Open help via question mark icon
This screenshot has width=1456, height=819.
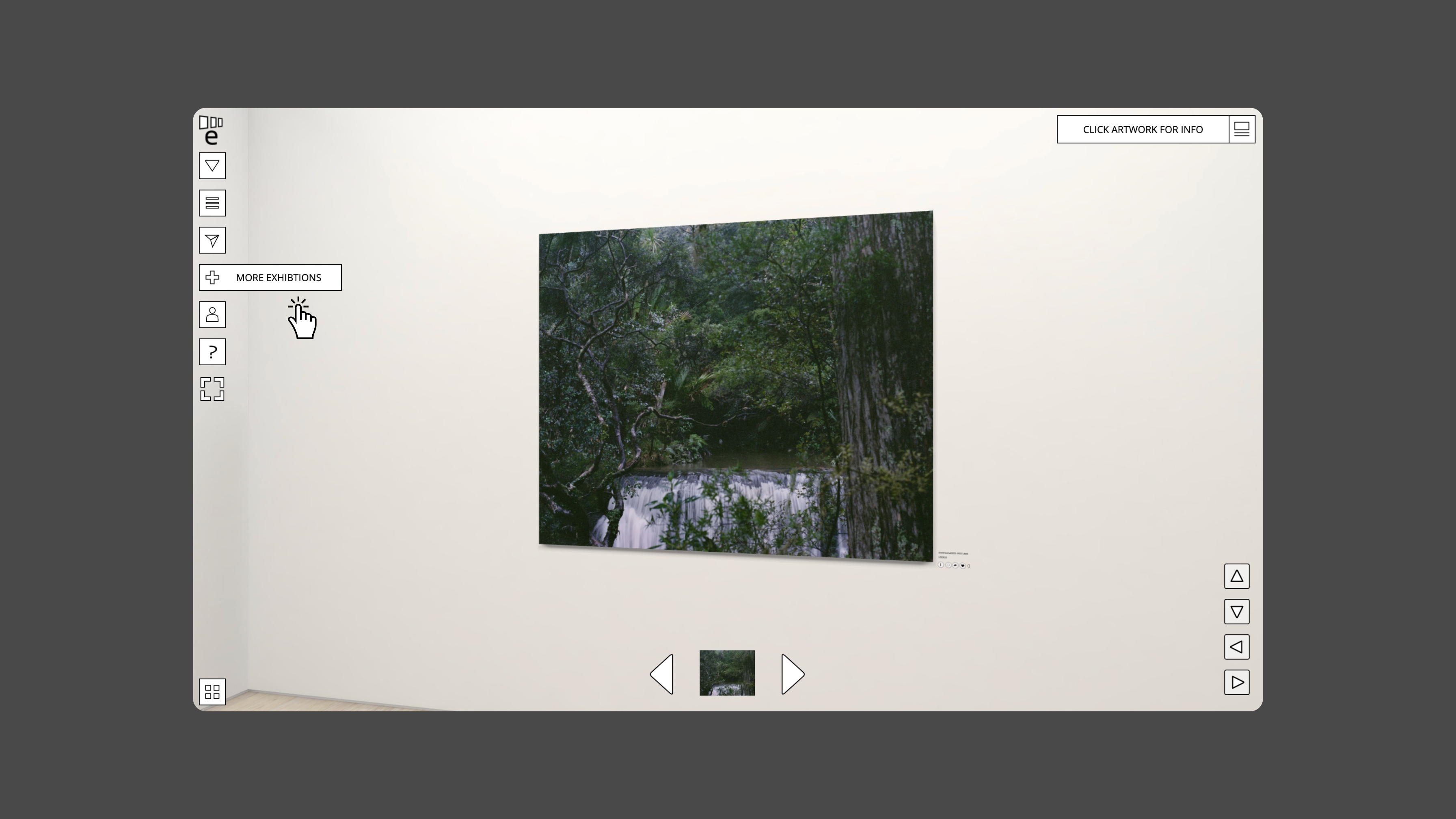tap(212, 352)
